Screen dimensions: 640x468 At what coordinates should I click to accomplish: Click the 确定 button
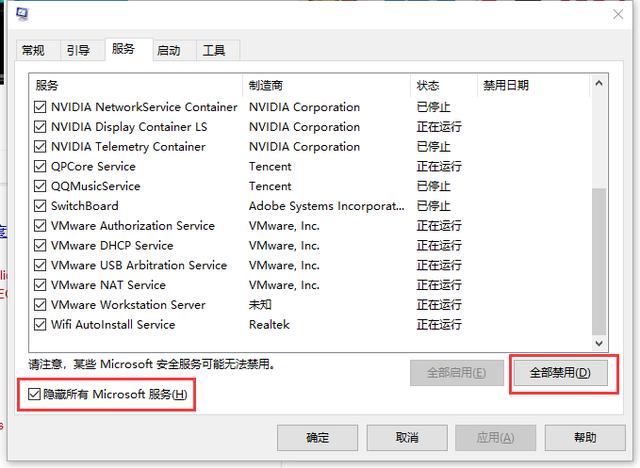(318, 437)
